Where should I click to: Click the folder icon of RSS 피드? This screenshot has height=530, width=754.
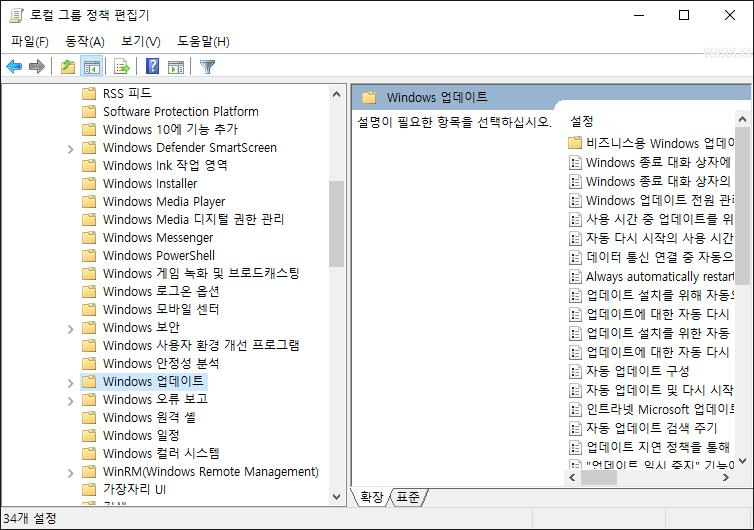click(89, 93)
